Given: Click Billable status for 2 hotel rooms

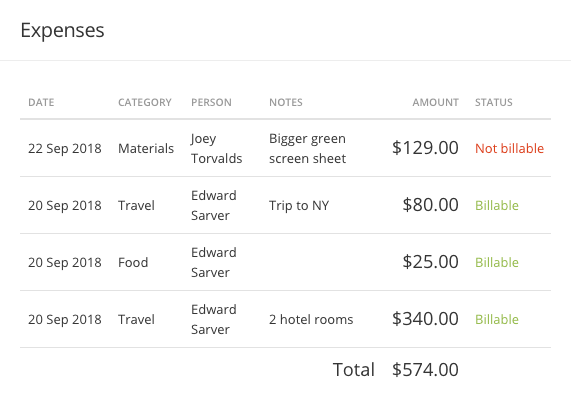Looking at the screenshot, I should click(x=497, y=319).
